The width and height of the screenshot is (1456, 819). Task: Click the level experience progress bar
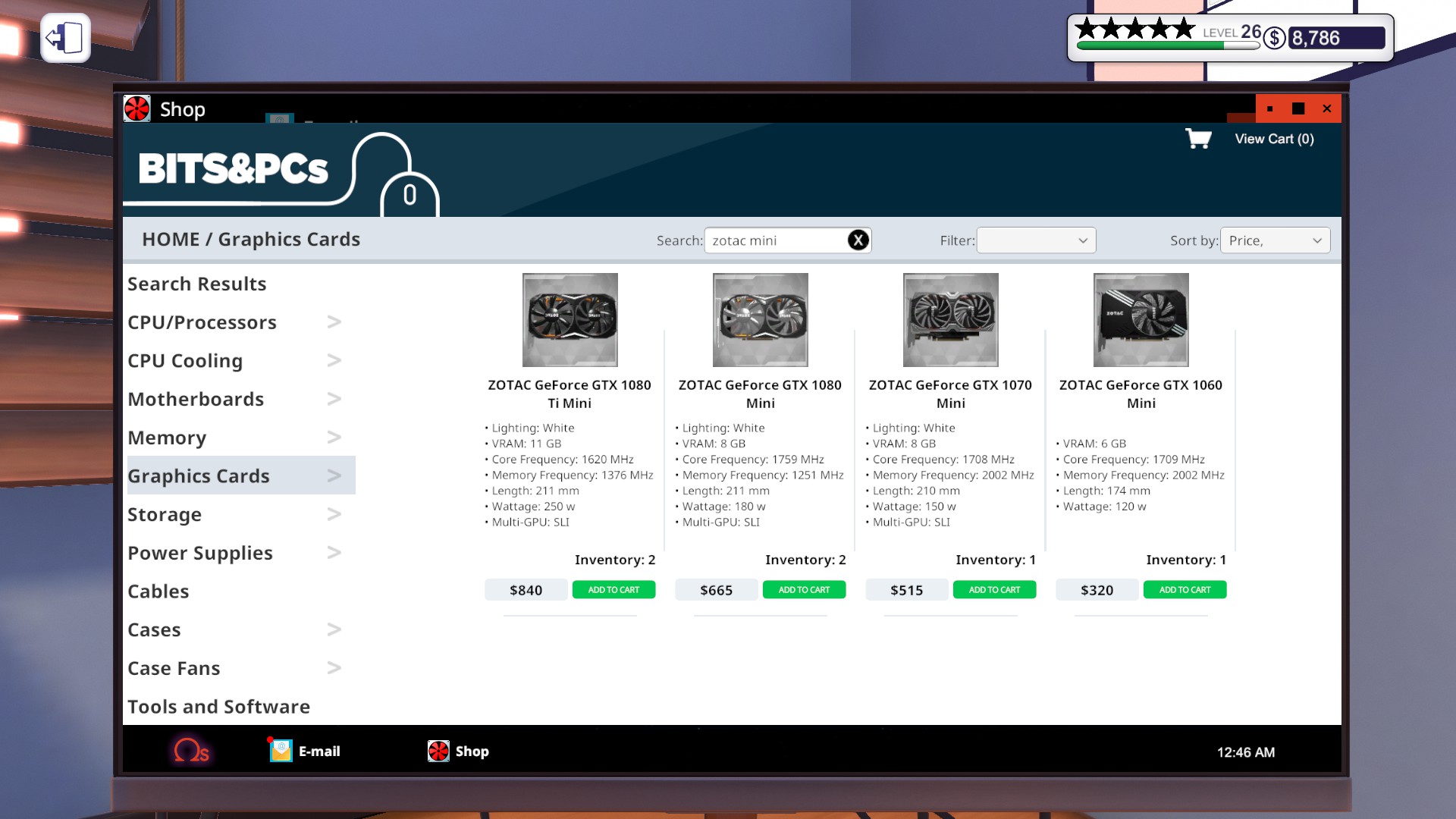tap(1167, 45)
